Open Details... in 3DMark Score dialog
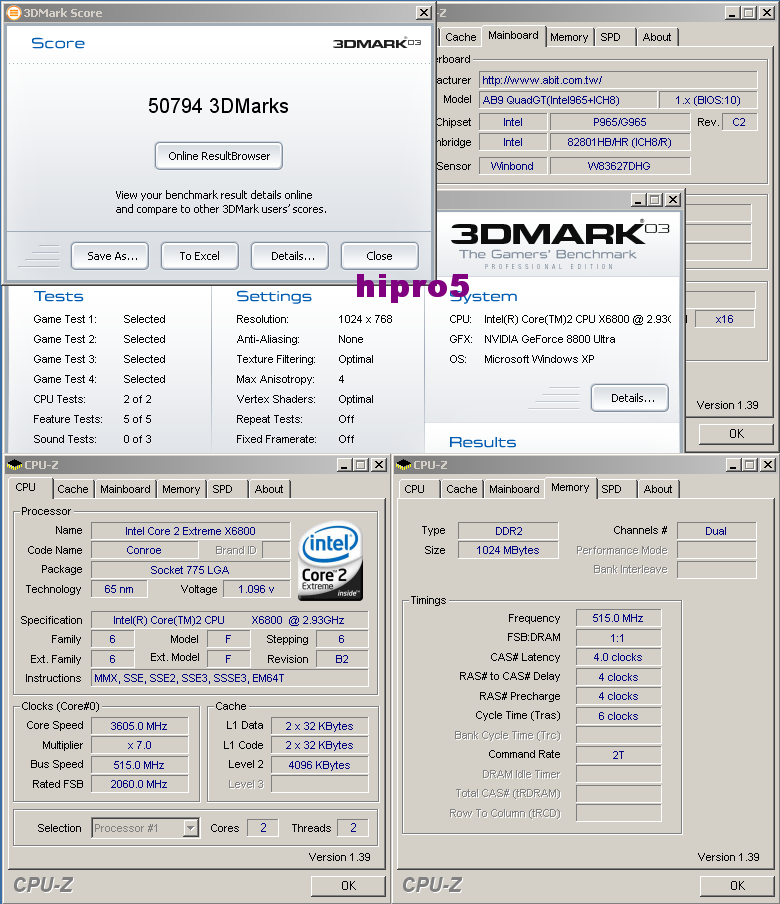 (x=290, y=256)
